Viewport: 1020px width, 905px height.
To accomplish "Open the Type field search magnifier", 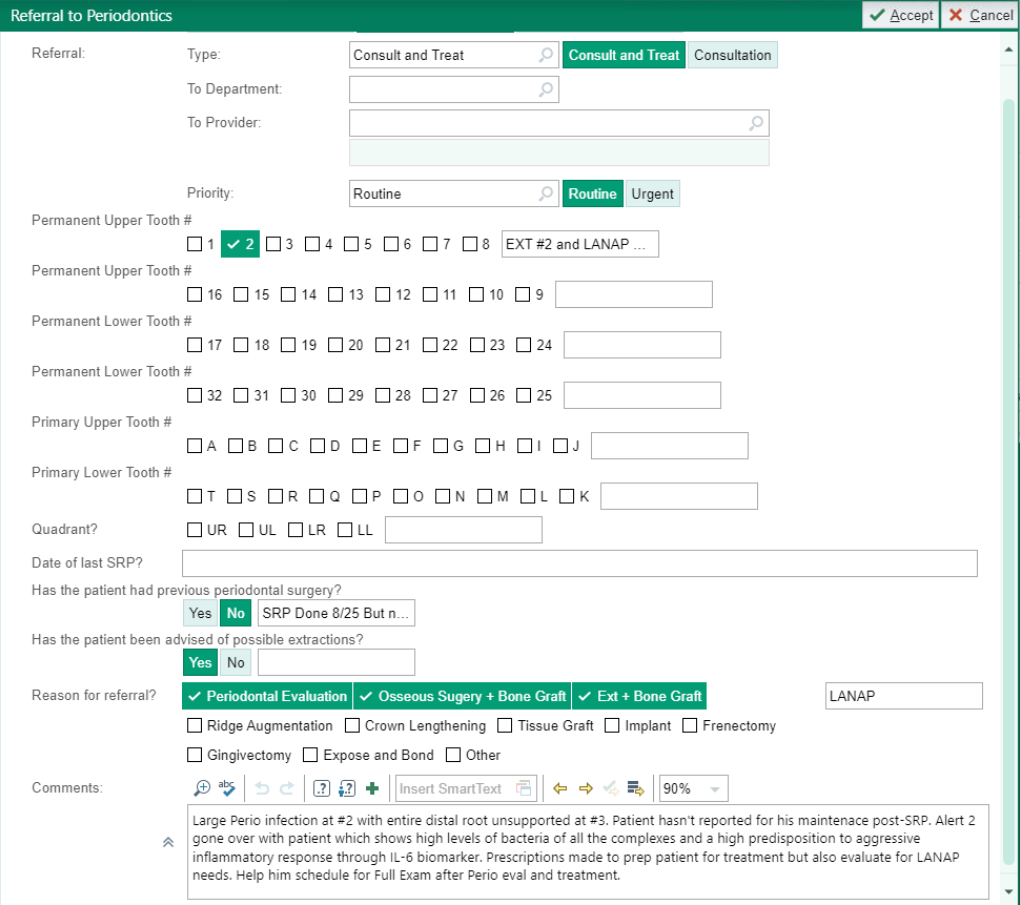I will [546, 55].
